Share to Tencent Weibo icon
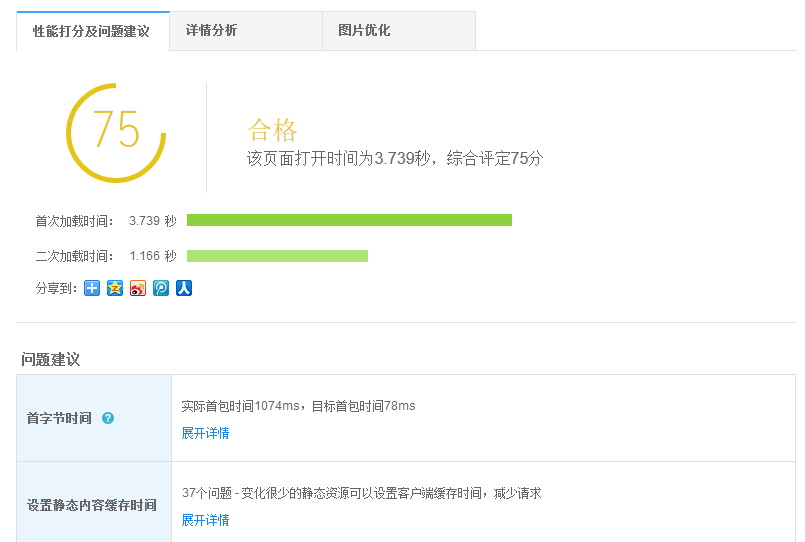 coord(161,288)
